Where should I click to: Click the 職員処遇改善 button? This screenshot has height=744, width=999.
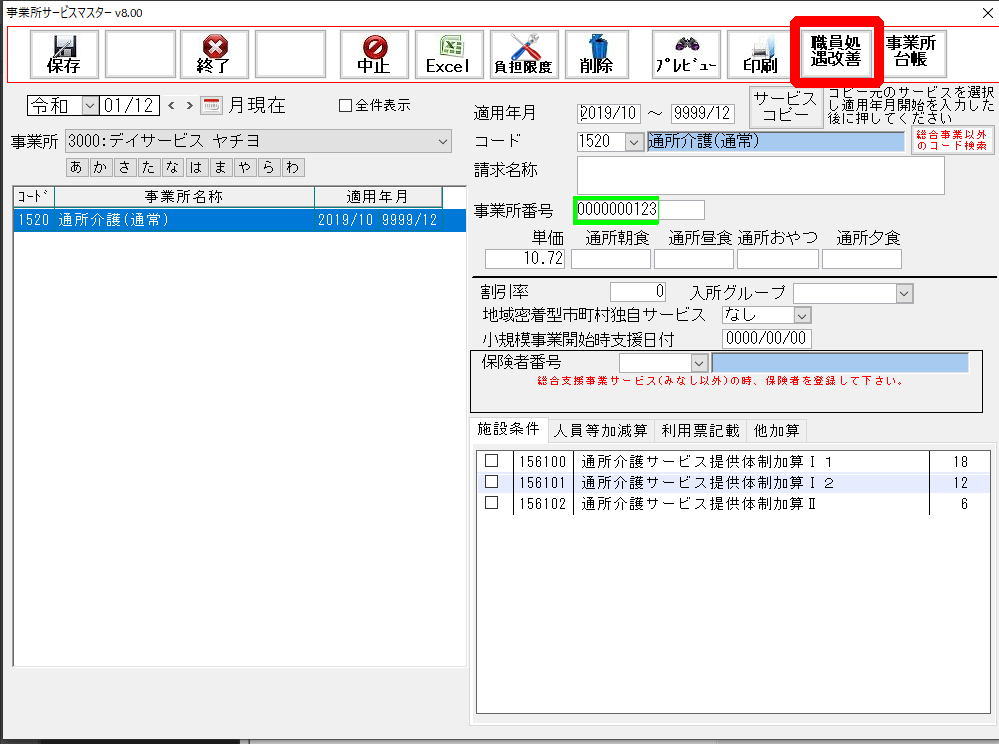coord(836,51)
